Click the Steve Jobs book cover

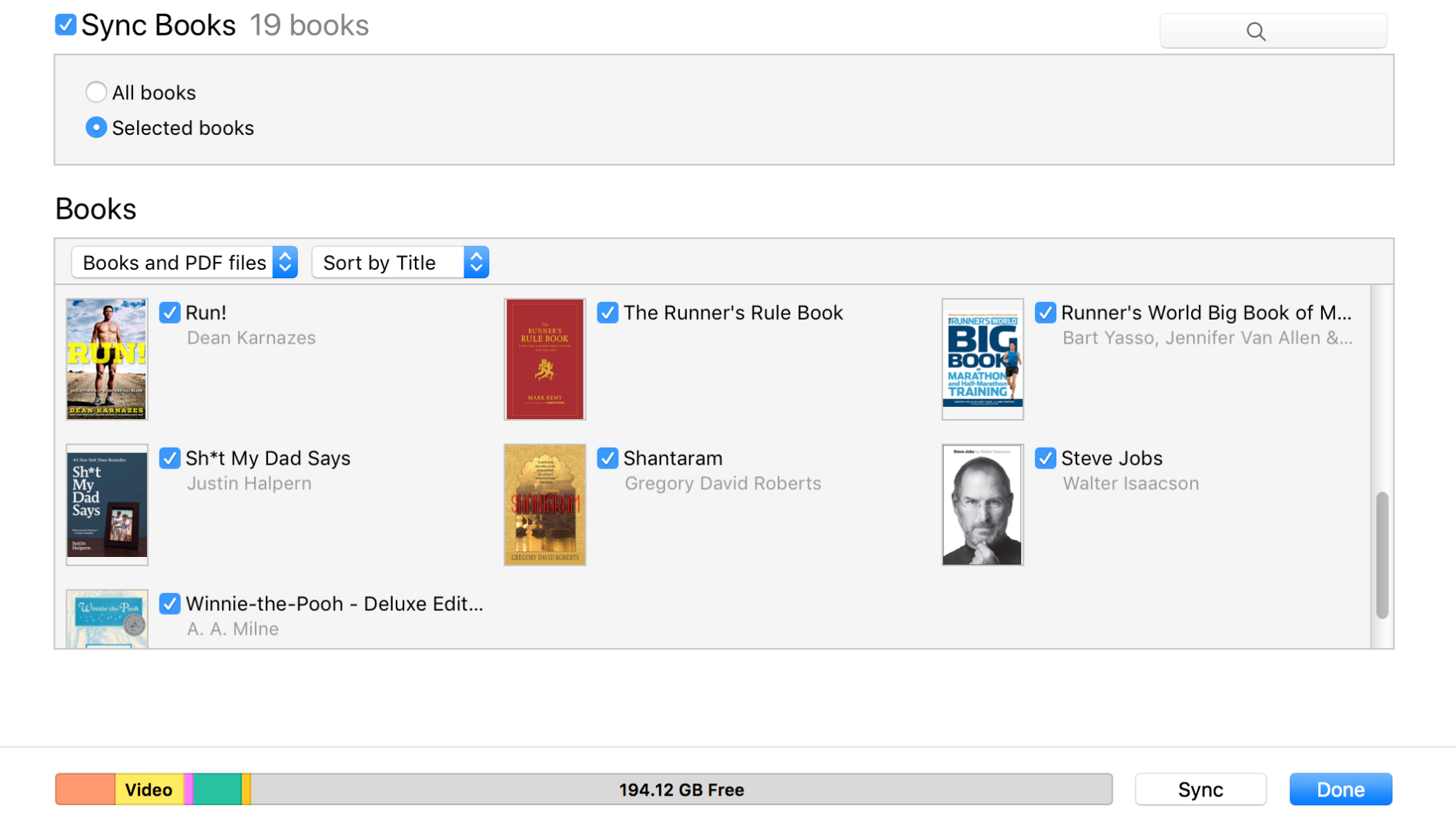click(982, 504)
